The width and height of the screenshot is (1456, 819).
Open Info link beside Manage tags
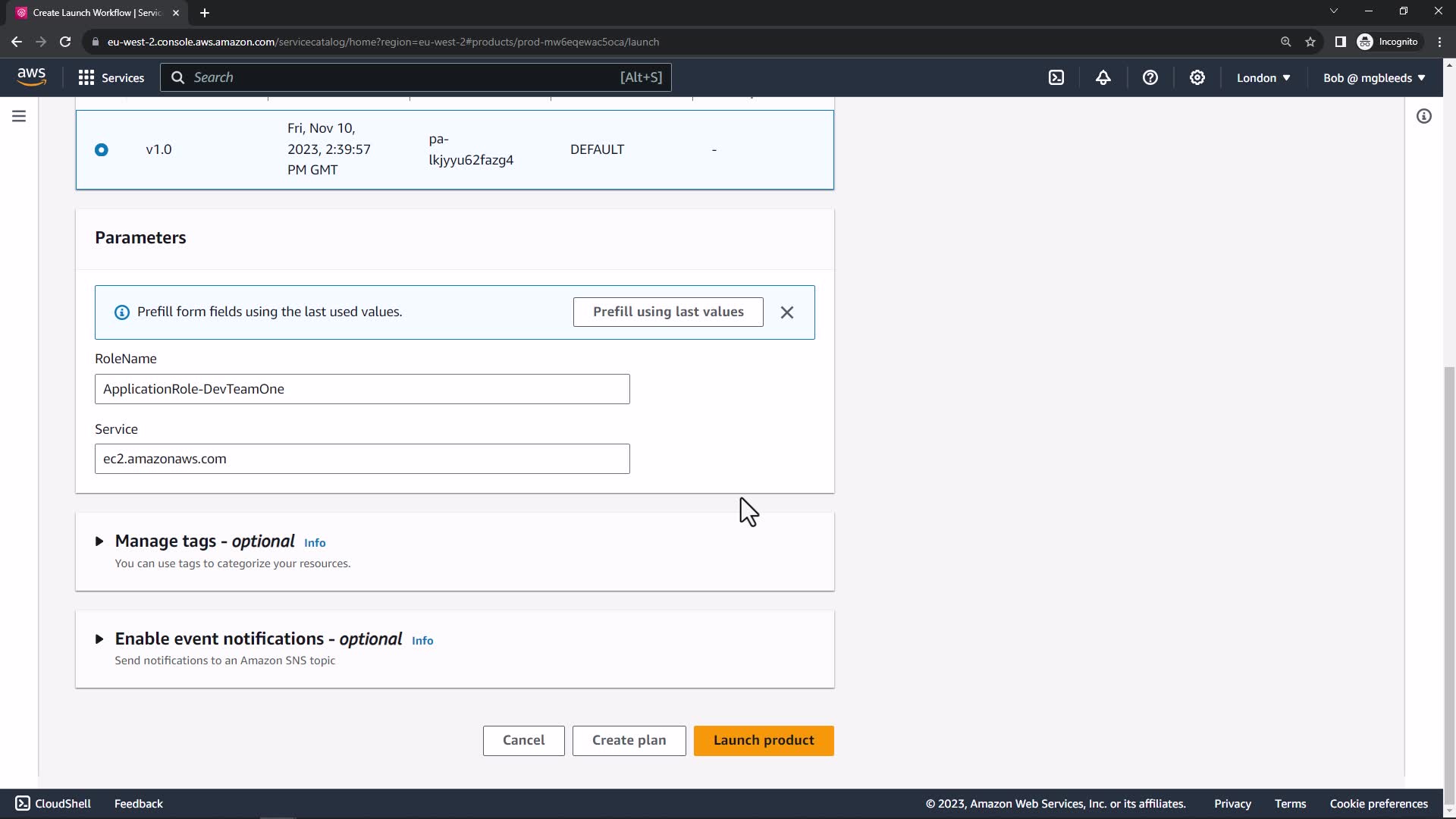pyautogui.click(x=315, y=543)
